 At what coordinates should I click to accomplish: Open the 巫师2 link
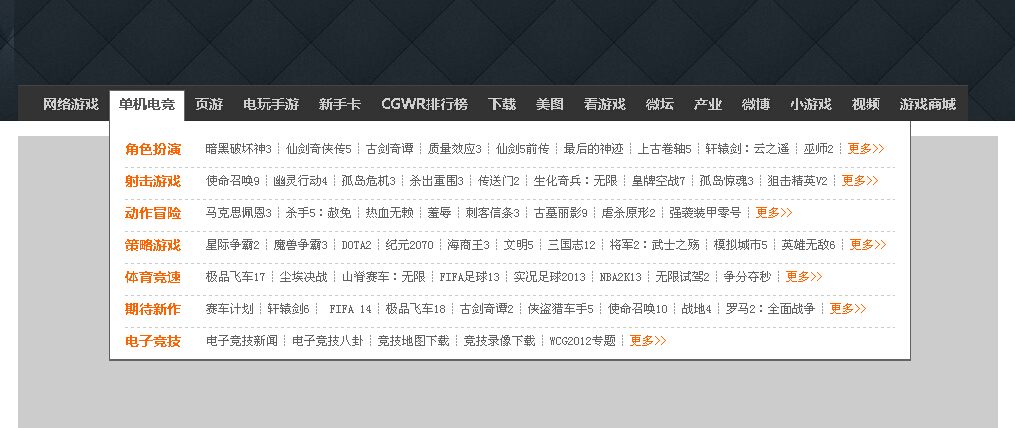tap(819, 149)
